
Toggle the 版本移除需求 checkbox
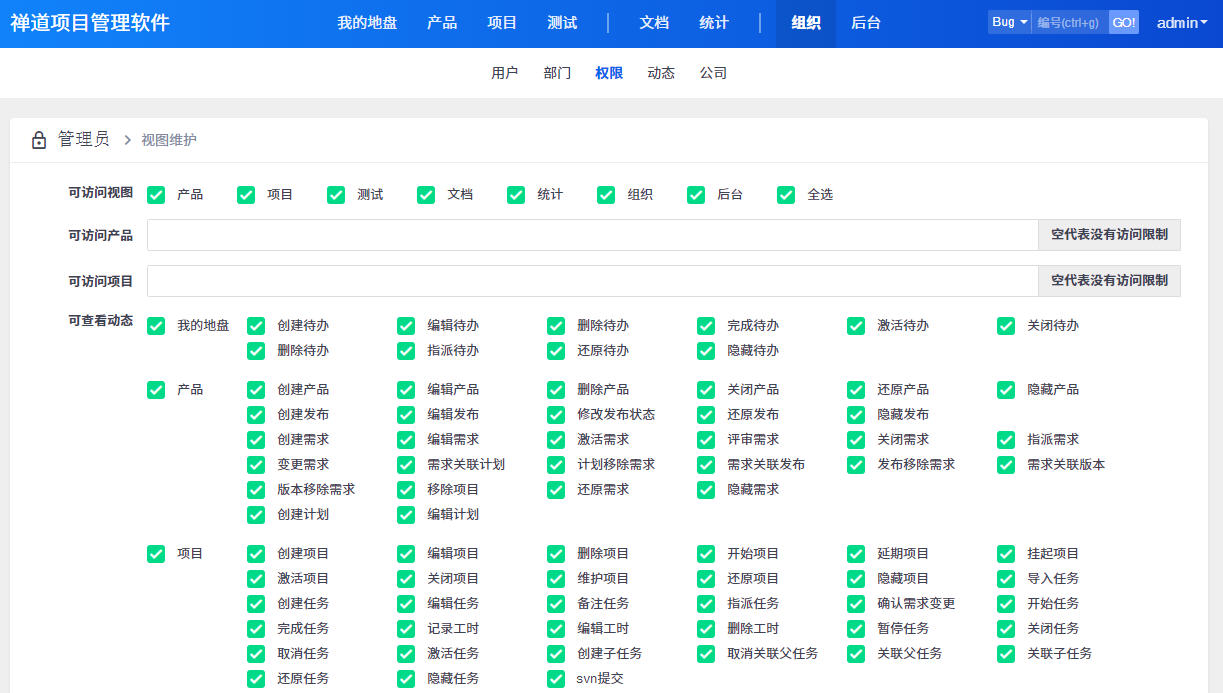click(x=256, y=490)
